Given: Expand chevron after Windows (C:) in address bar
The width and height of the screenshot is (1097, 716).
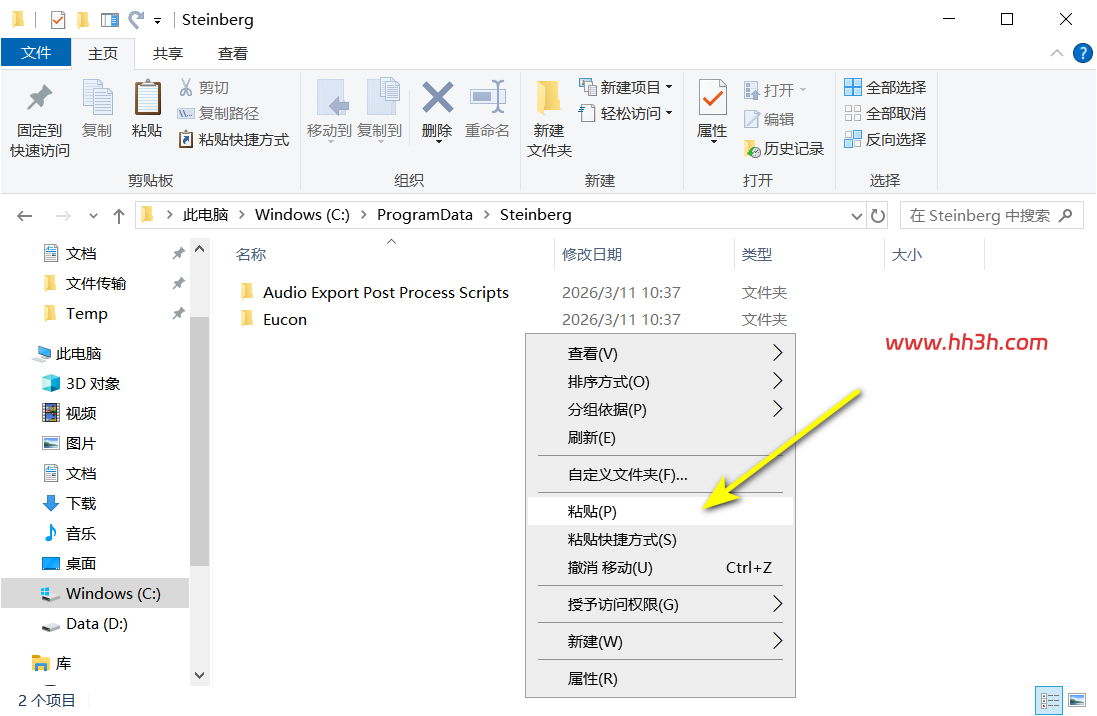Looking at the screenshot, I should 363,215.
